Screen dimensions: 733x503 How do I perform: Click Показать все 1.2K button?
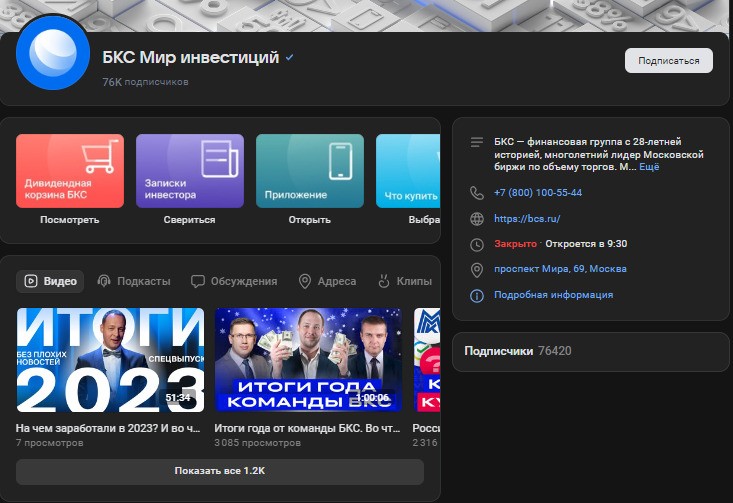(220, 471)
